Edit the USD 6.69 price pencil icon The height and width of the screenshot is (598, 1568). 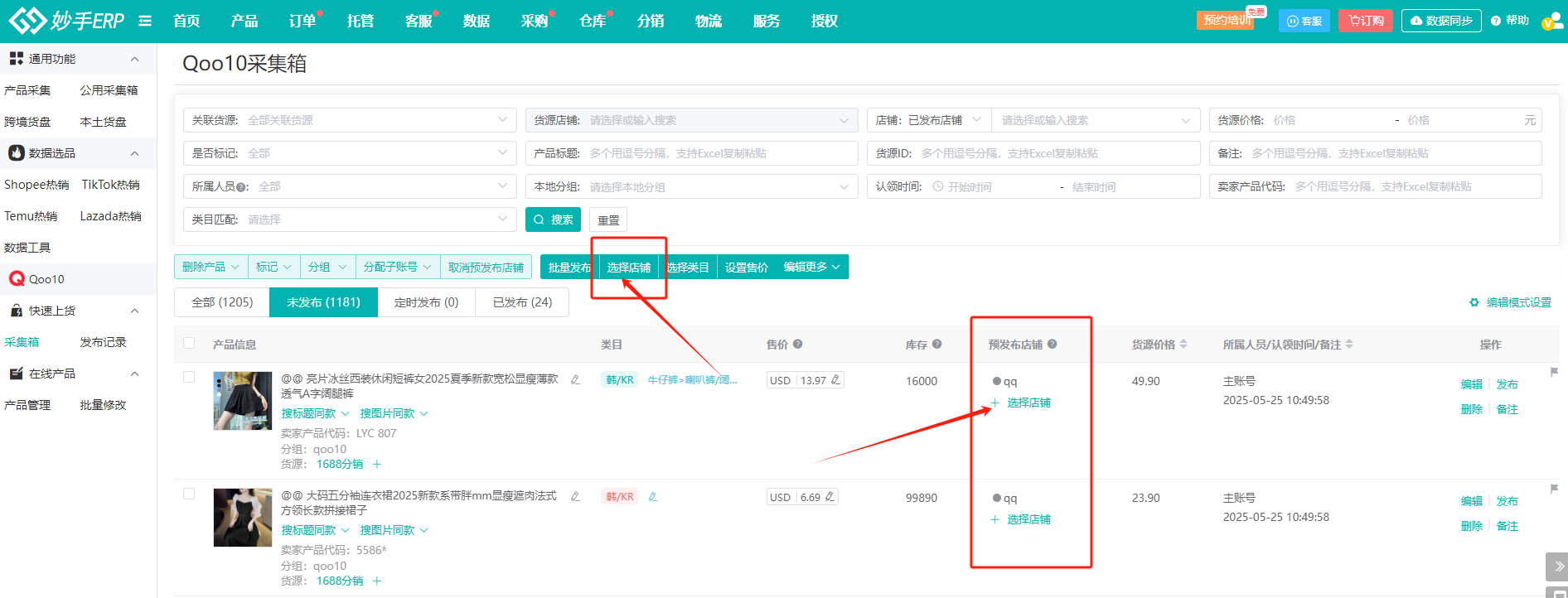click(x=830, y=497)
